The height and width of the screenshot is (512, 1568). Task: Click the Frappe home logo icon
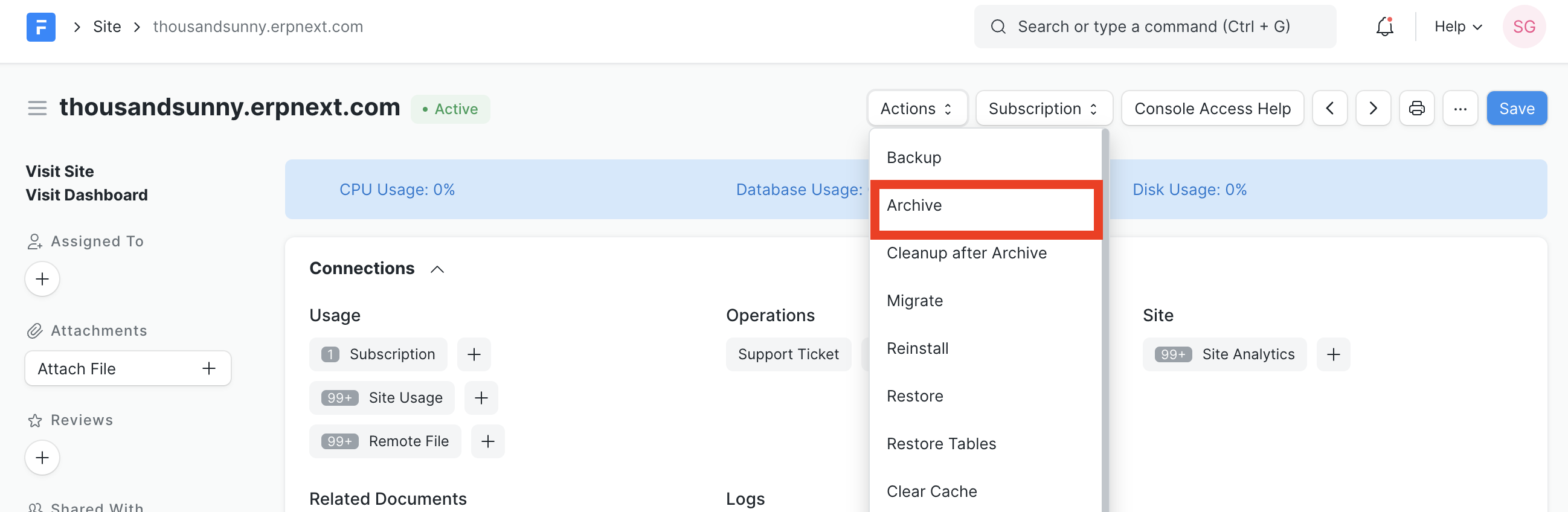pyautogui.click(x=41, y=27)
